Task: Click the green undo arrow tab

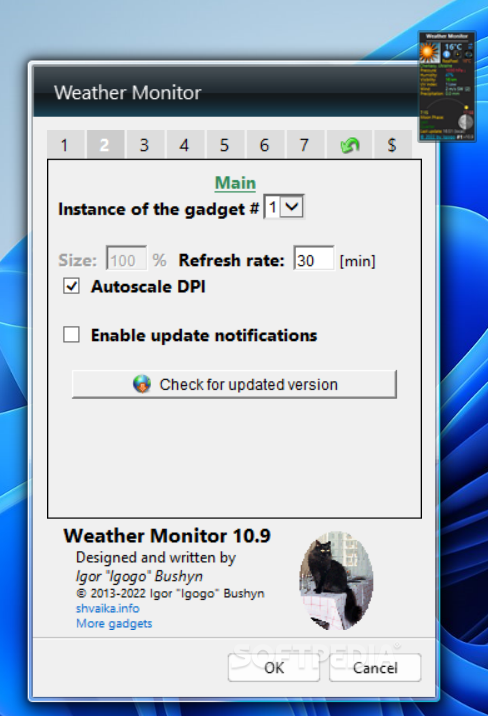Action: point(350,145)
